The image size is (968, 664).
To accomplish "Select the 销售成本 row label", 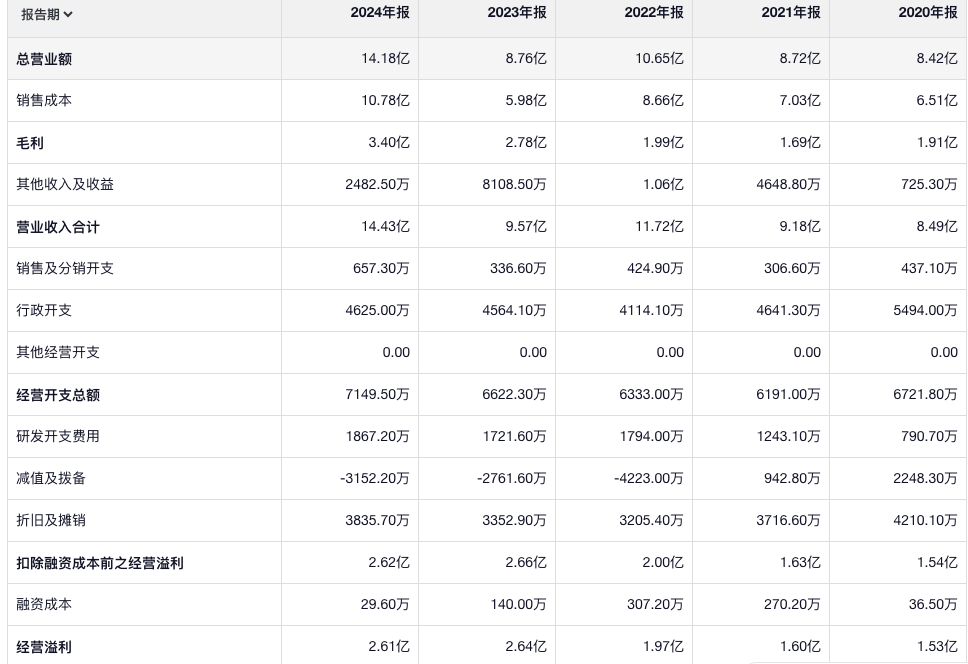I will tap(44, 101).
